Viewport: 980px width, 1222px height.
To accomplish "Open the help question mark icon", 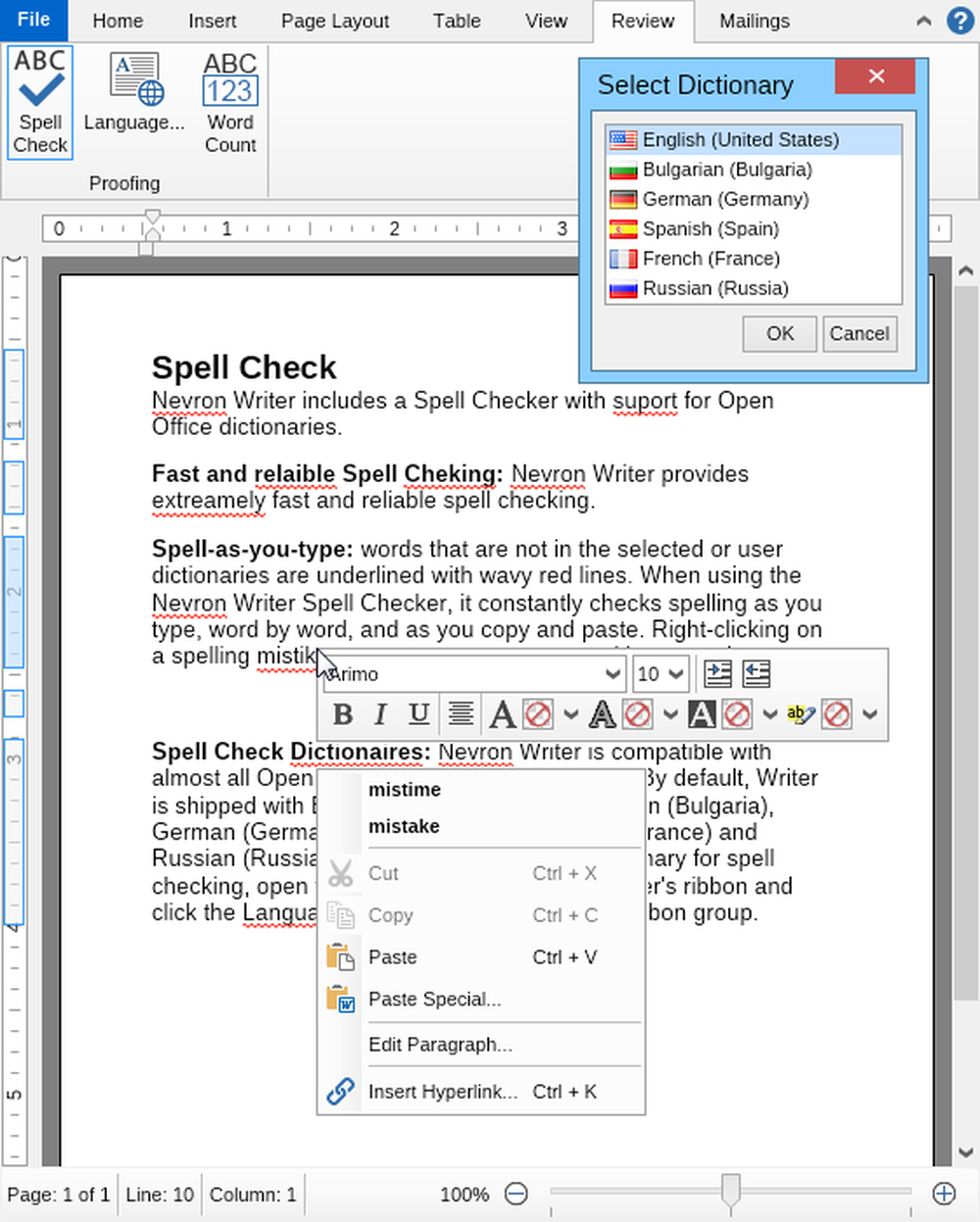I will (960, 20).
